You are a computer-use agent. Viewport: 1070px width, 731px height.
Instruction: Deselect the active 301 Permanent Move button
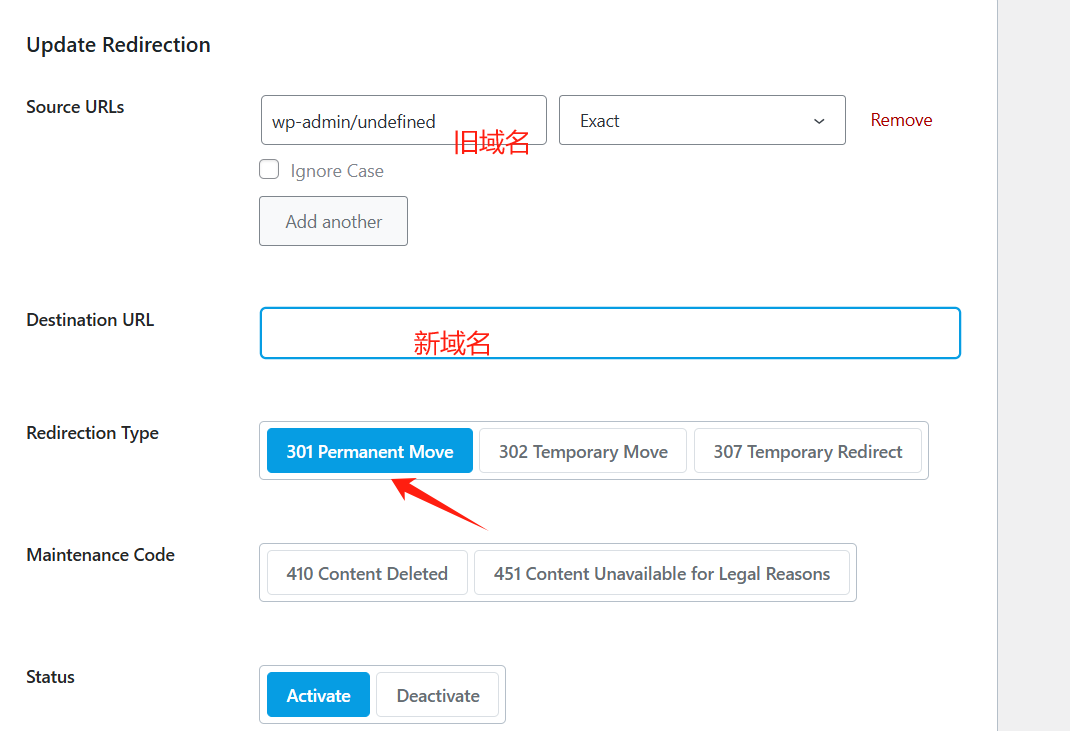click(369, 450)
